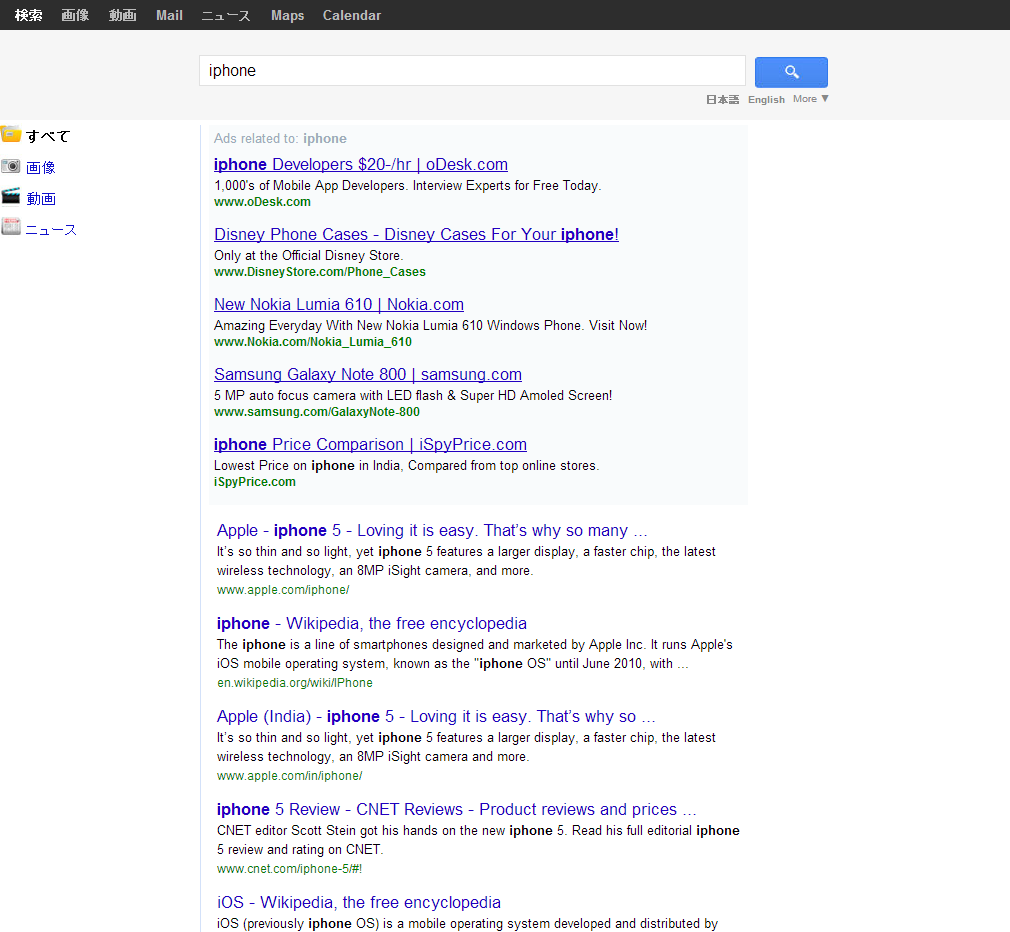Select ニュース filter in sidebar
Image resolution: width=1010 pixels, height=932 pixels.
(x=51, y=230)
